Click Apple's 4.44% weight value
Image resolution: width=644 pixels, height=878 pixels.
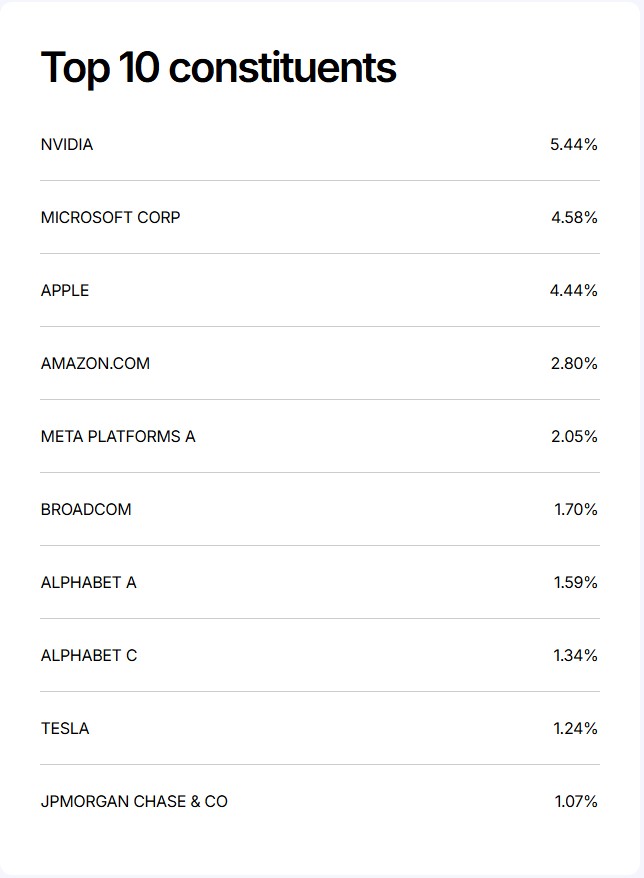[x=573, y=291]
